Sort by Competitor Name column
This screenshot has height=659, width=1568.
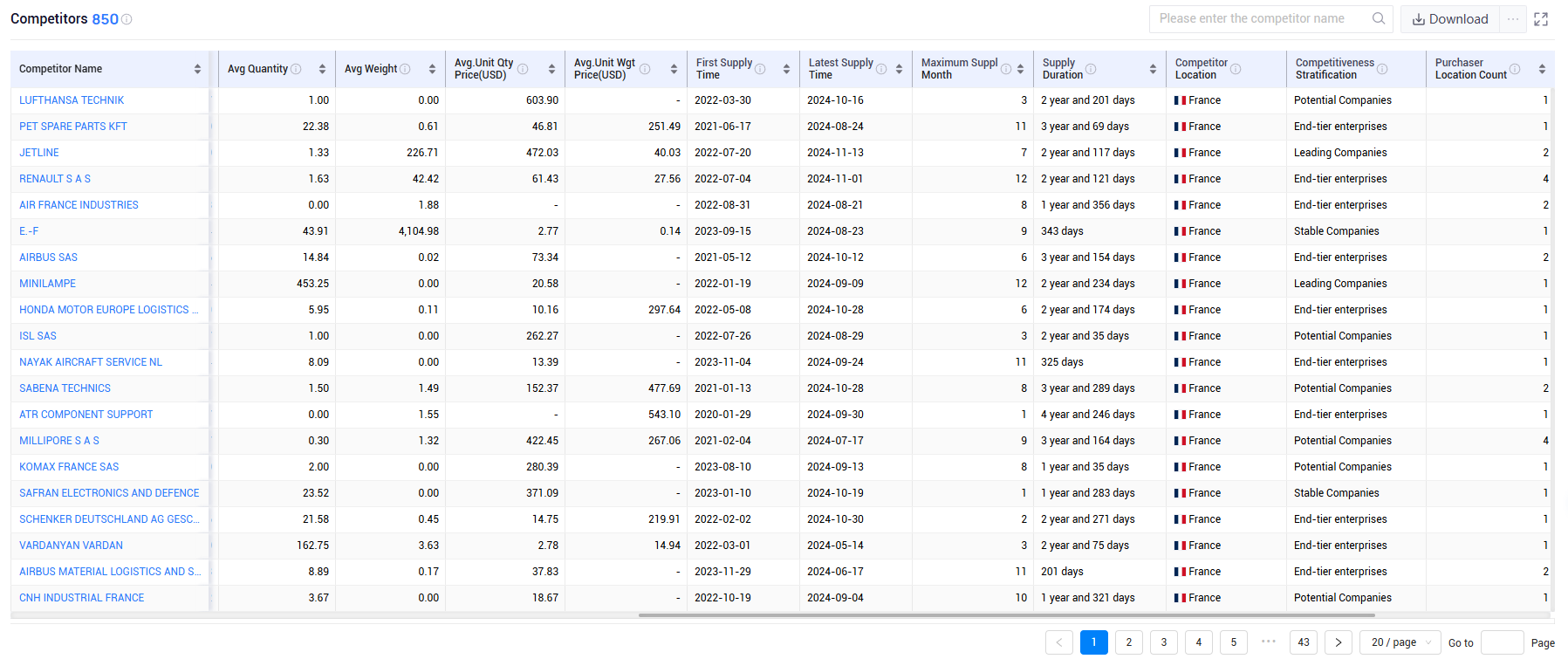click(x=198, y=69)
